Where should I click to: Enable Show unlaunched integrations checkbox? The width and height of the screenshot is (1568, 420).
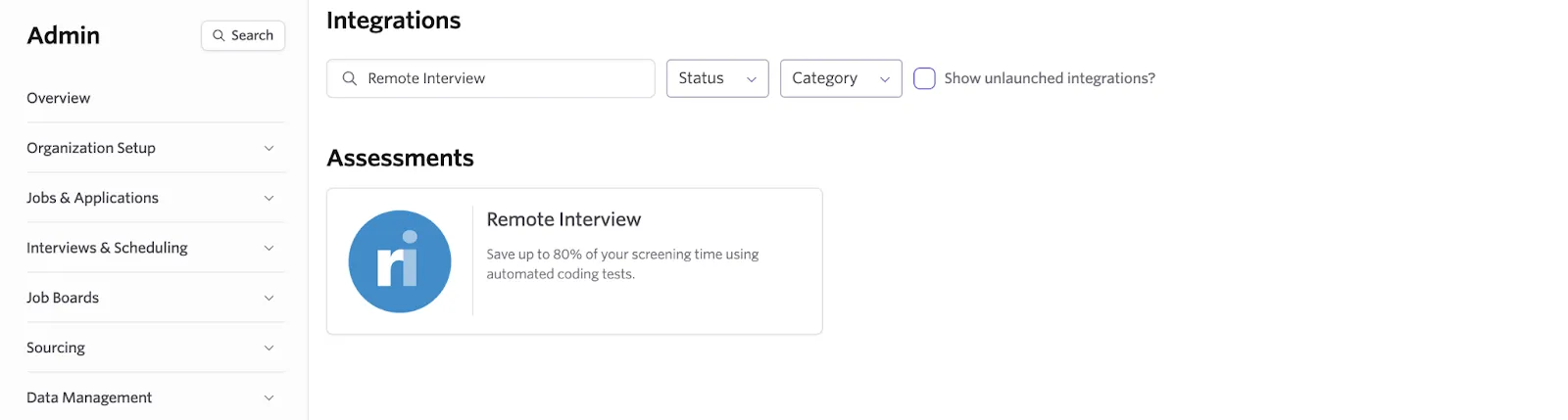pyautogui.click(x=924, y=78)
